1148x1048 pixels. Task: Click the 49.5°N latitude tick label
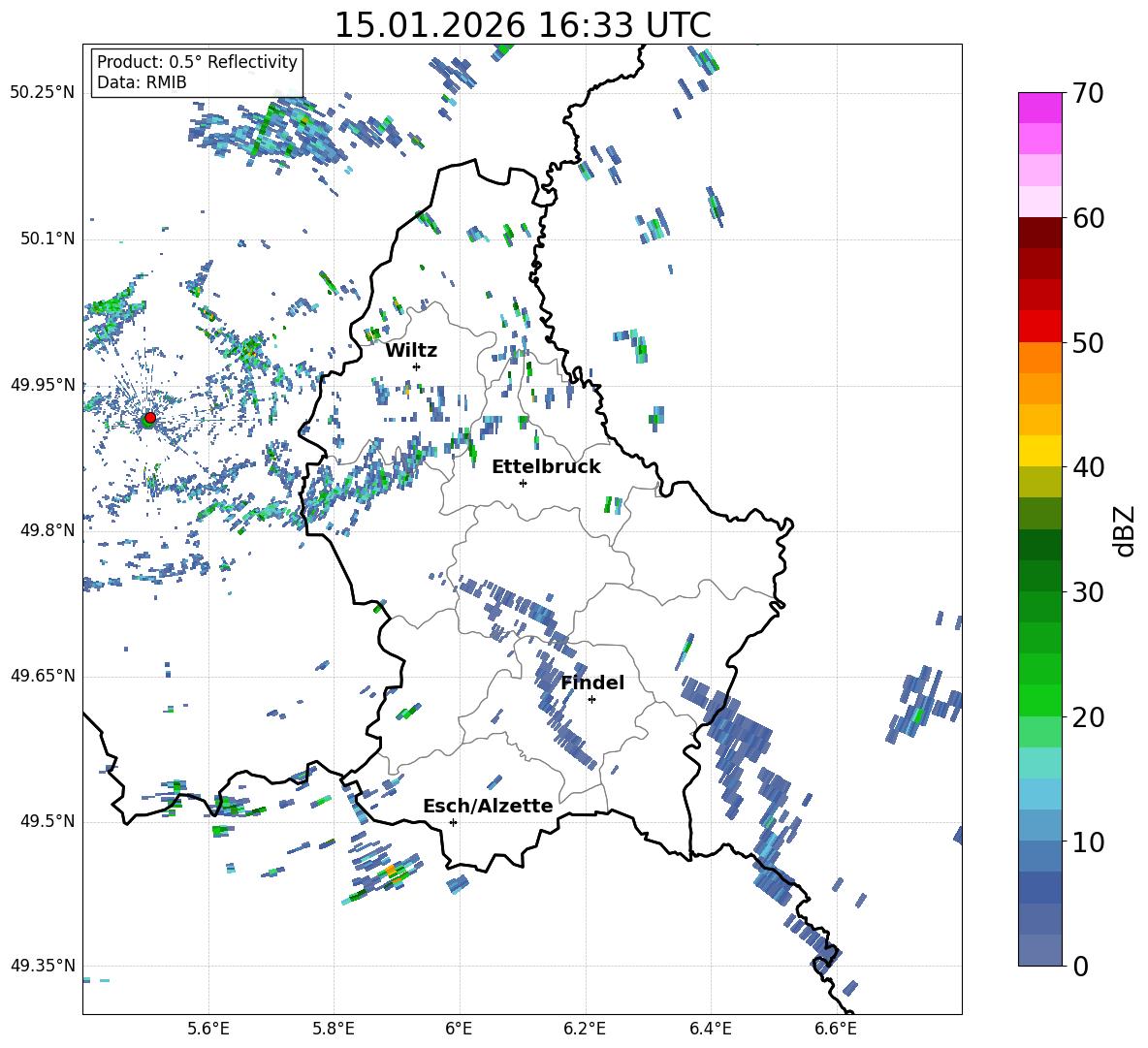pyautogui.click(x=48, y=821)
